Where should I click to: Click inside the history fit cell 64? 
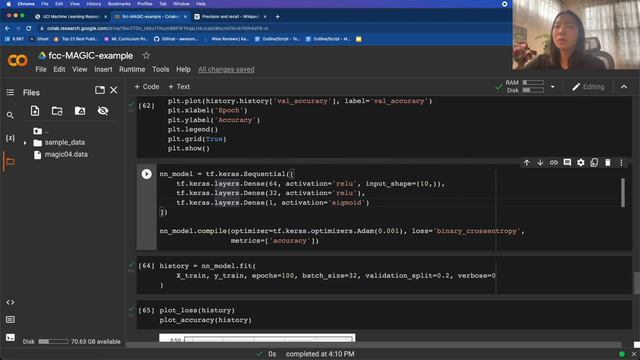coord(327,276)
